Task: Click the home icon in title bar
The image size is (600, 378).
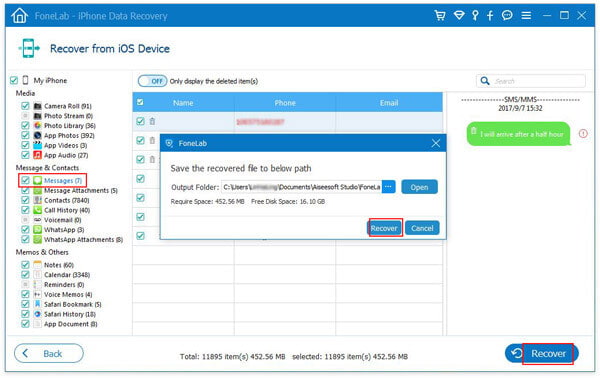Action: 20,15
